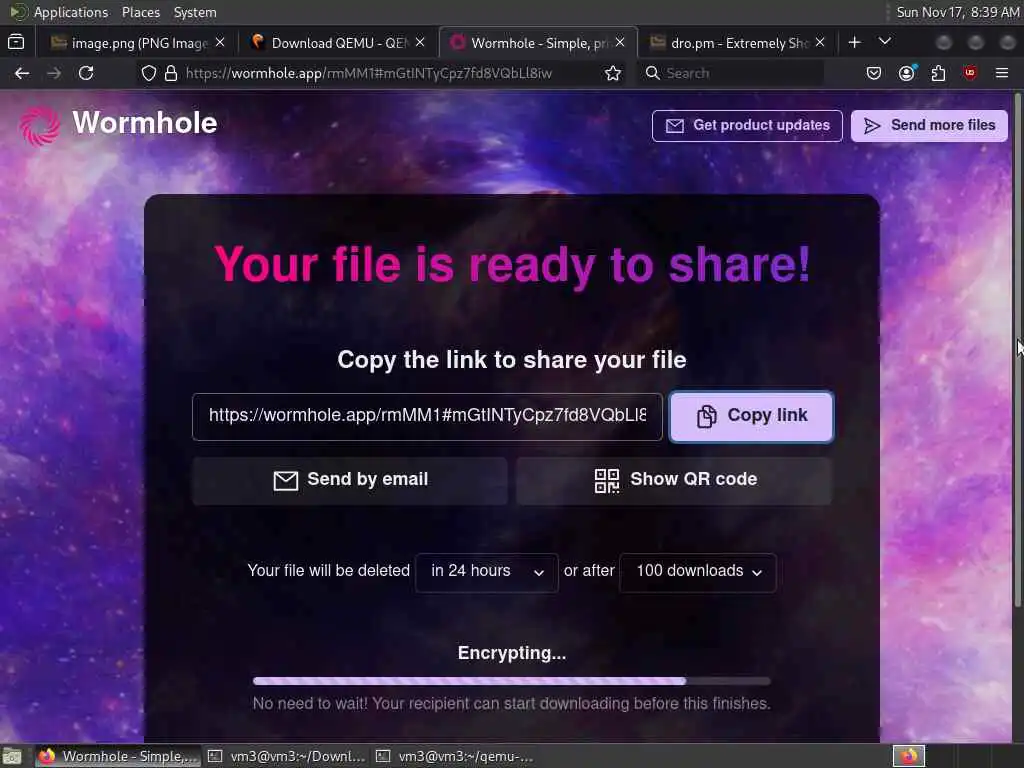
Task: Show desktop icon in bottom panel
Action: (x=12, y=756)
